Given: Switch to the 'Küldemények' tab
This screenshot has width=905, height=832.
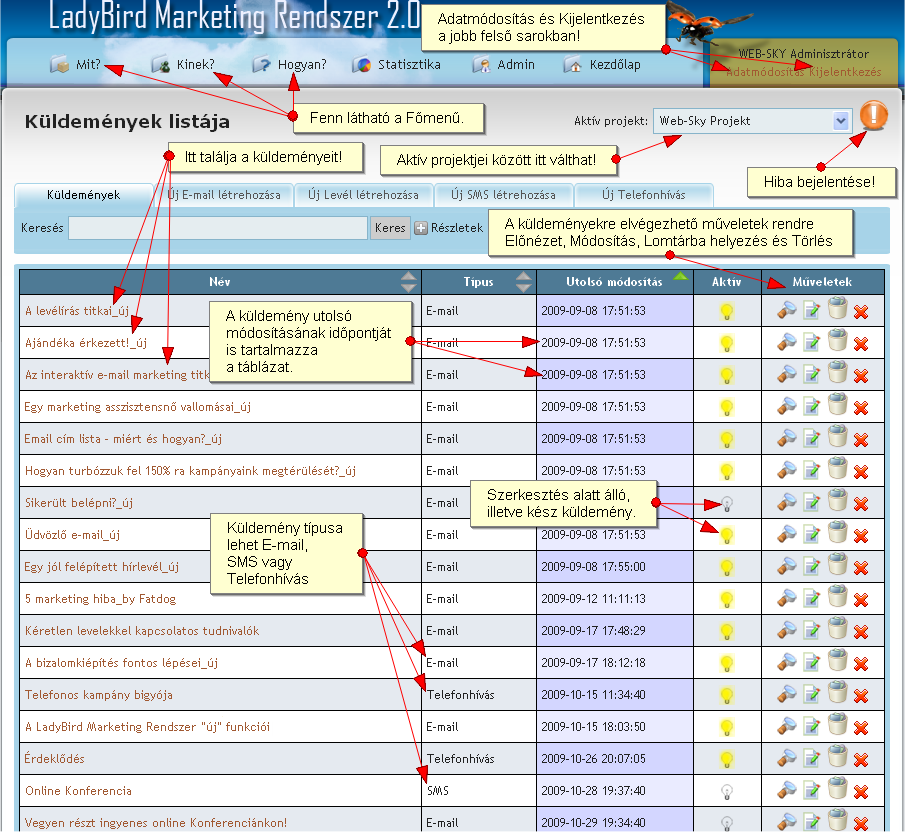Looking at the screenshot, I should 84,195.
